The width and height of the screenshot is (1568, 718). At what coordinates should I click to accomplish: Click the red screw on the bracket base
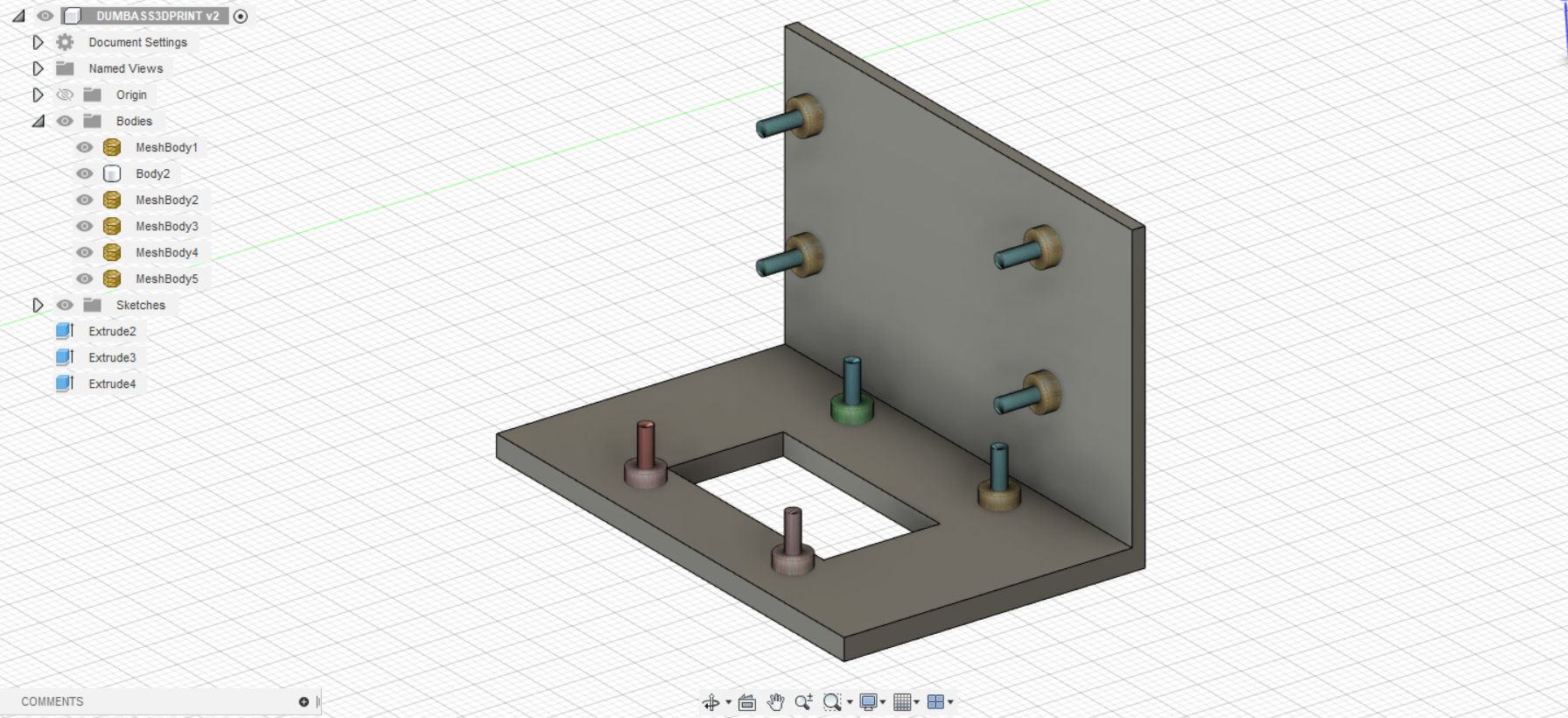pyautogui.click(x=646, y=454)
